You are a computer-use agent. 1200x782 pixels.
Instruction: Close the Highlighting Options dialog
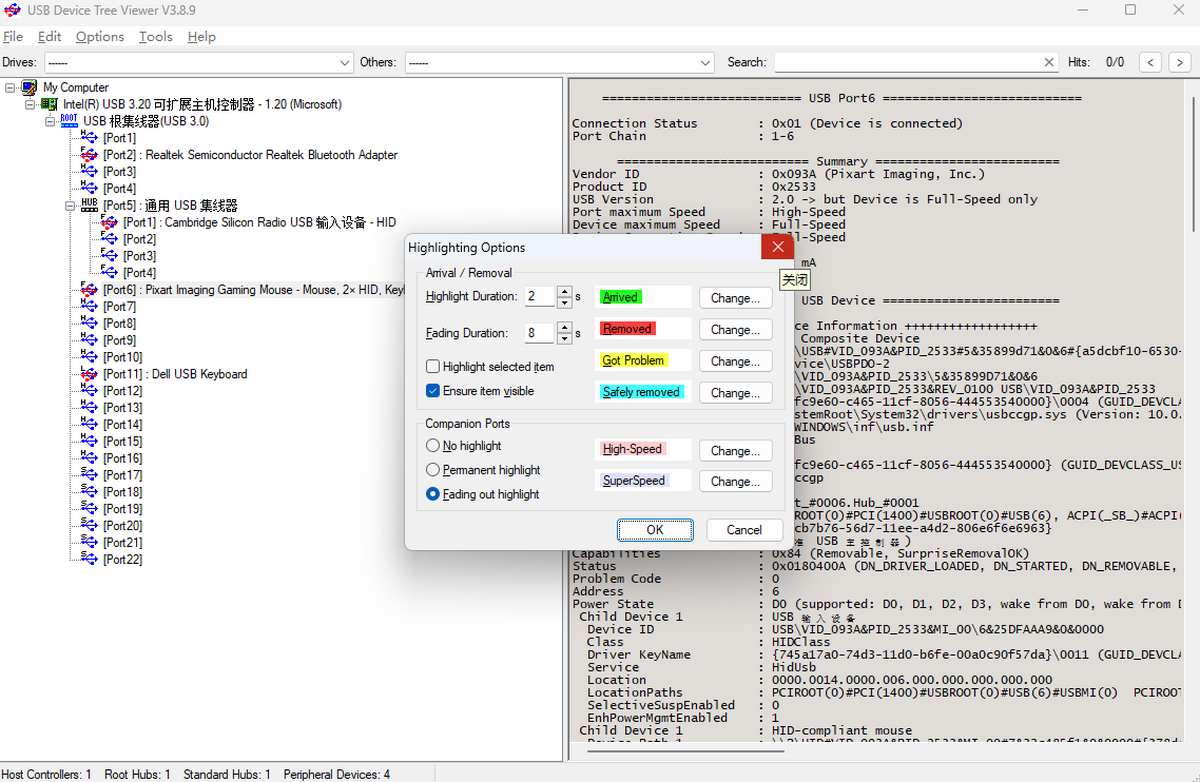(777, 247)
